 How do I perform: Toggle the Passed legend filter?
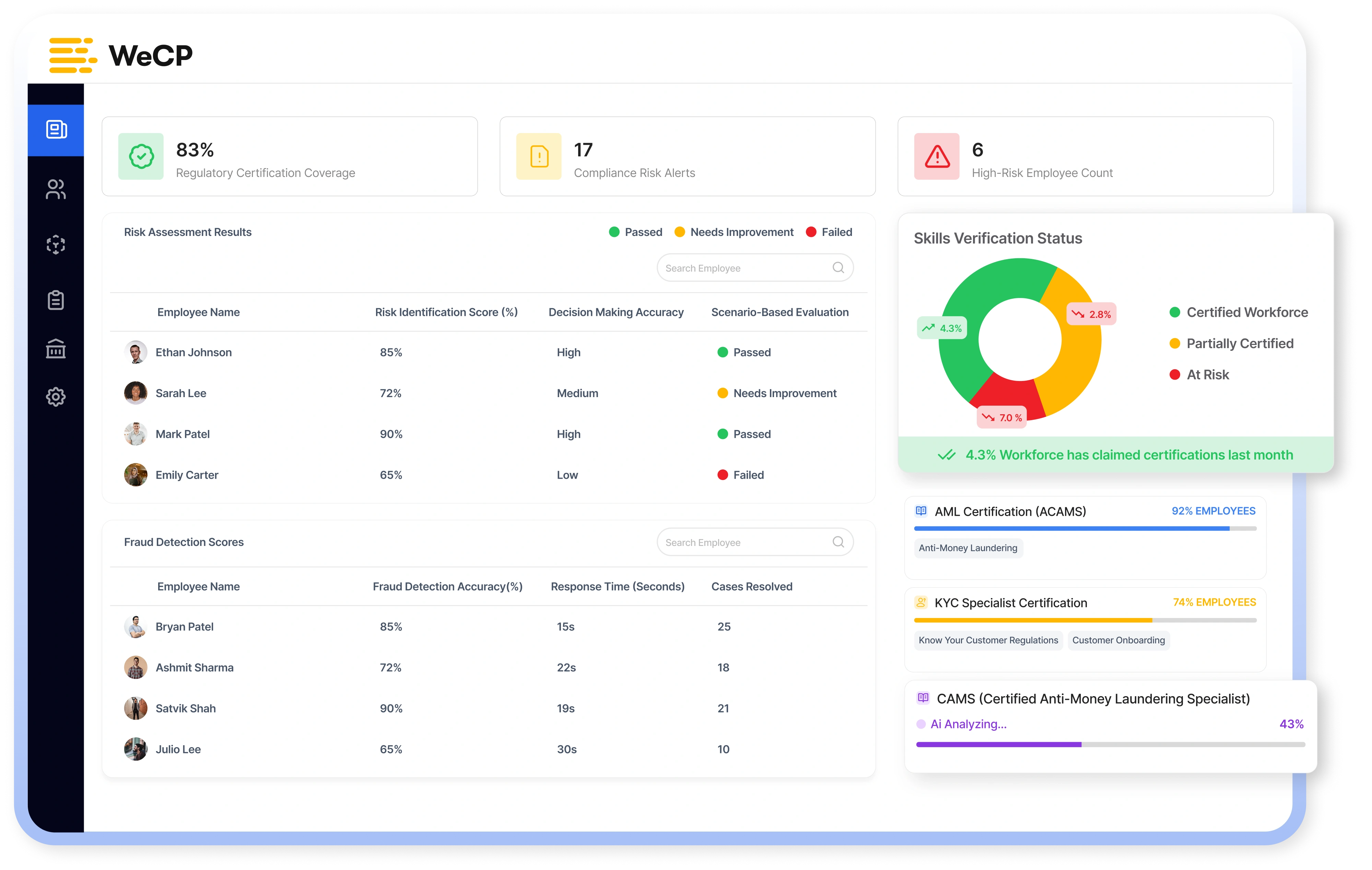click(x=635, y=232)
